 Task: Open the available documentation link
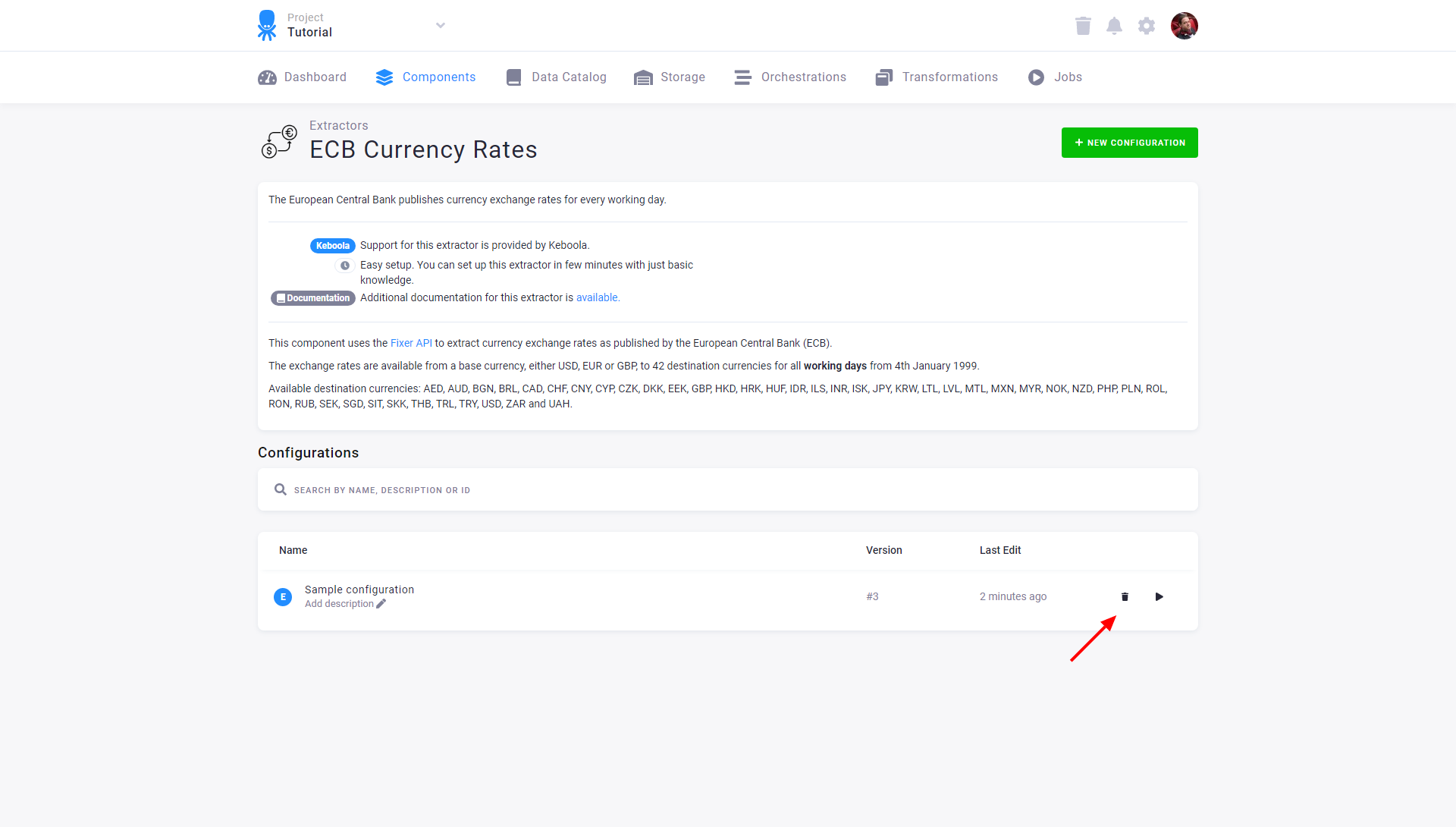tap(598, 297)
